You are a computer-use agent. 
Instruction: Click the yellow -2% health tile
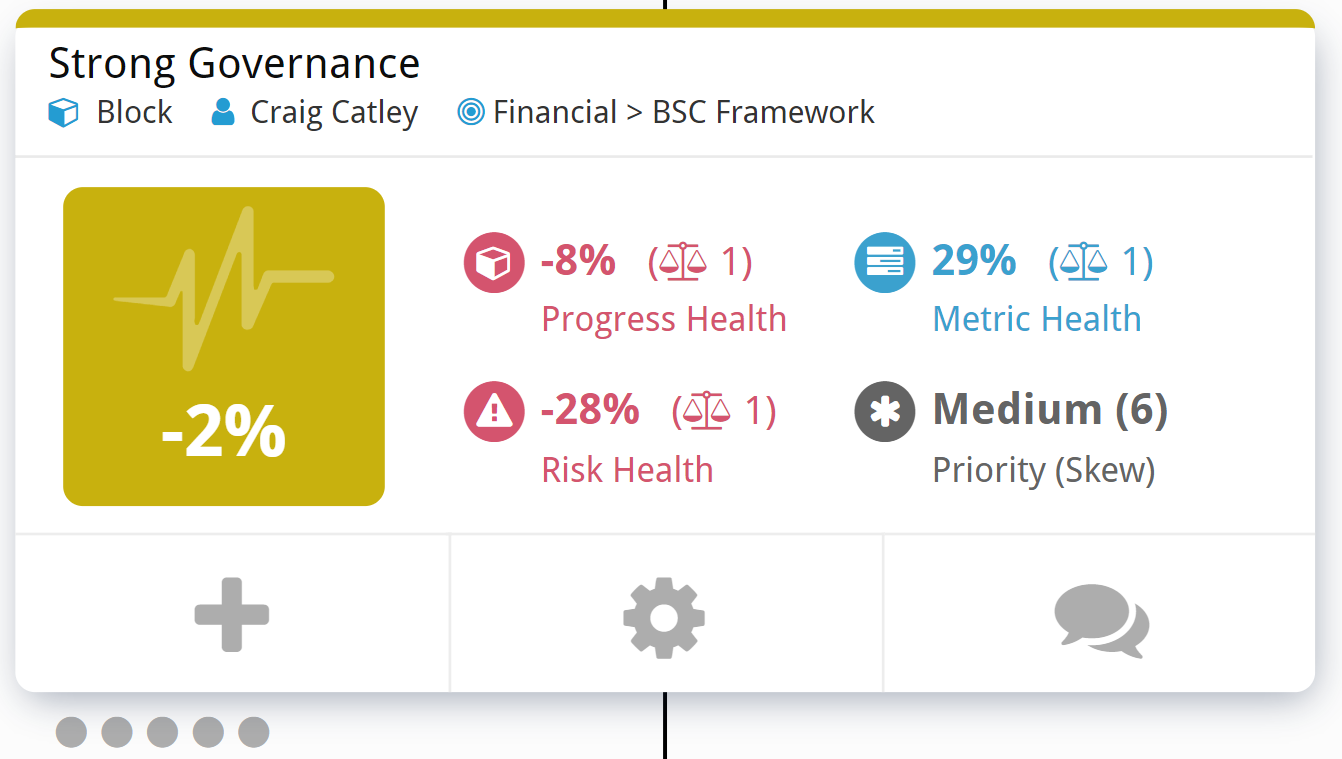[224, 346]
